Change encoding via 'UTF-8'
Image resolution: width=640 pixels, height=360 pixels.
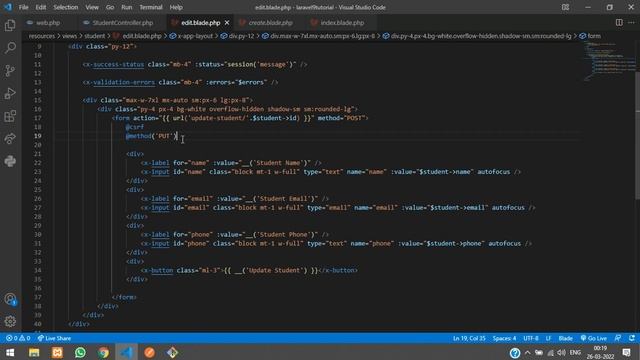[x=531, y=338]
